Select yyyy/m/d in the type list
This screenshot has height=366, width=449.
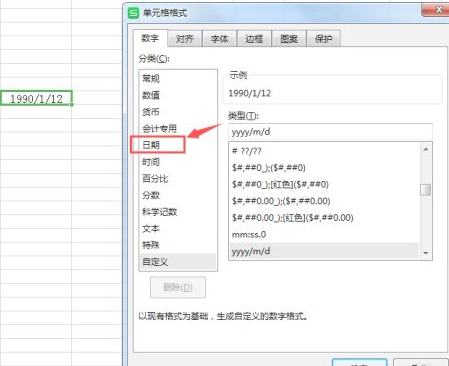pyautogui.click(x=325, y=251)
